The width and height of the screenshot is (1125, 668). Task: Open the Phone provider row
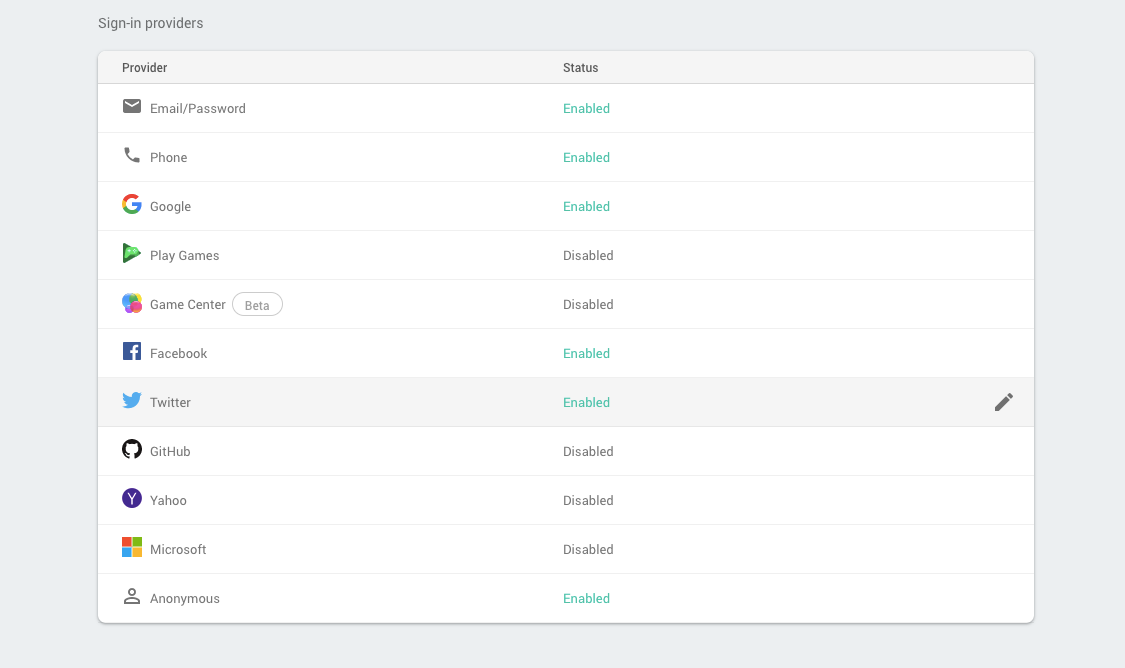565,157
